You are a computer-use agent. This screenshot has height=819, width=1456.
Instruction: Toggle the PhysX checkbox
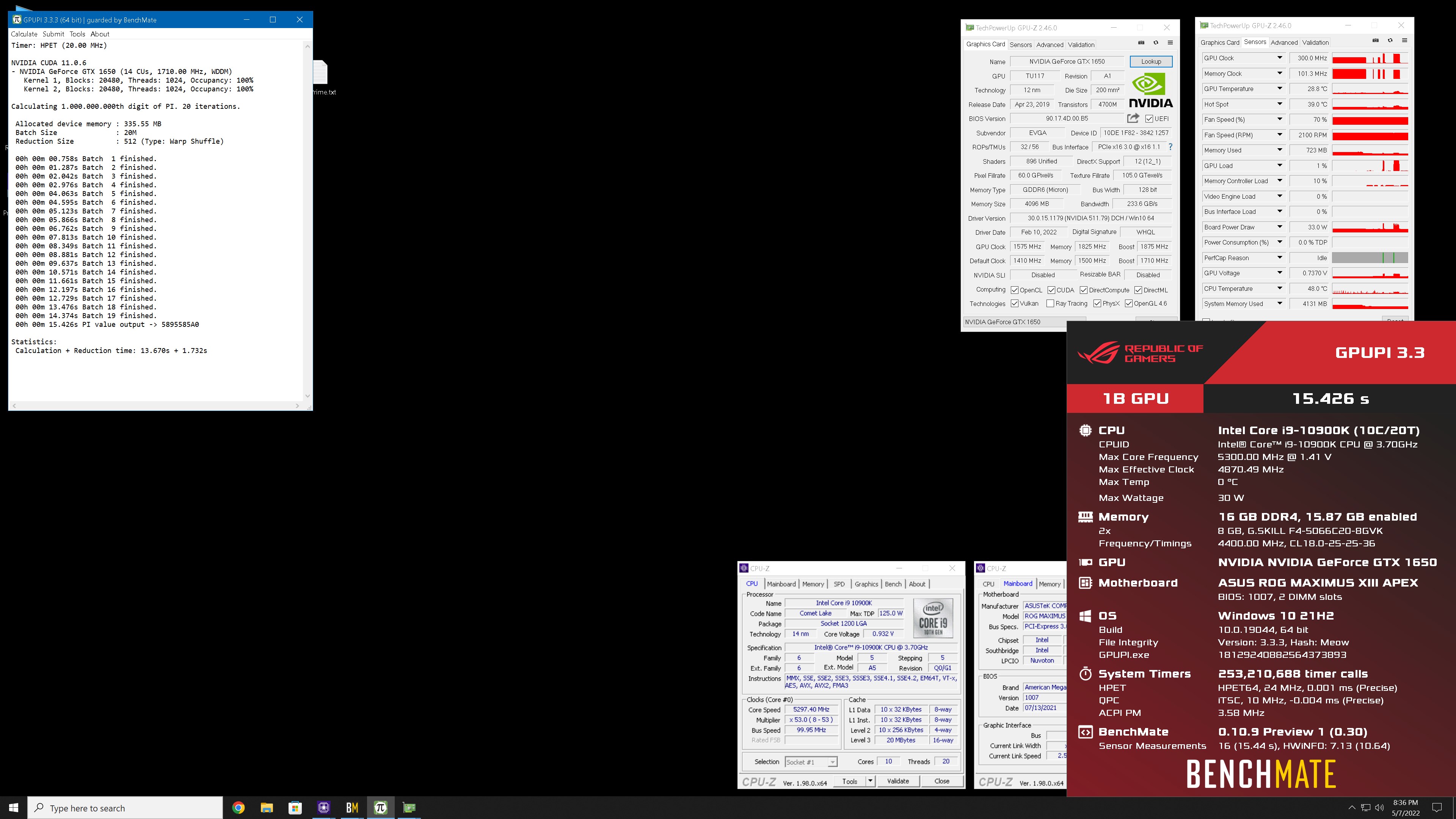coord(1097,303)
